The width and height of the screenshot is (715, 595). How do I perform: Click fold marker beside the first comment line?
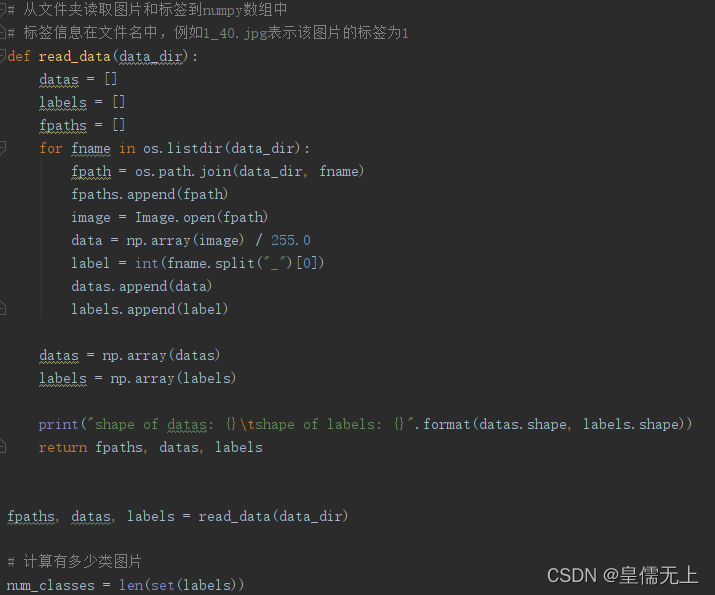click(4, 10)
